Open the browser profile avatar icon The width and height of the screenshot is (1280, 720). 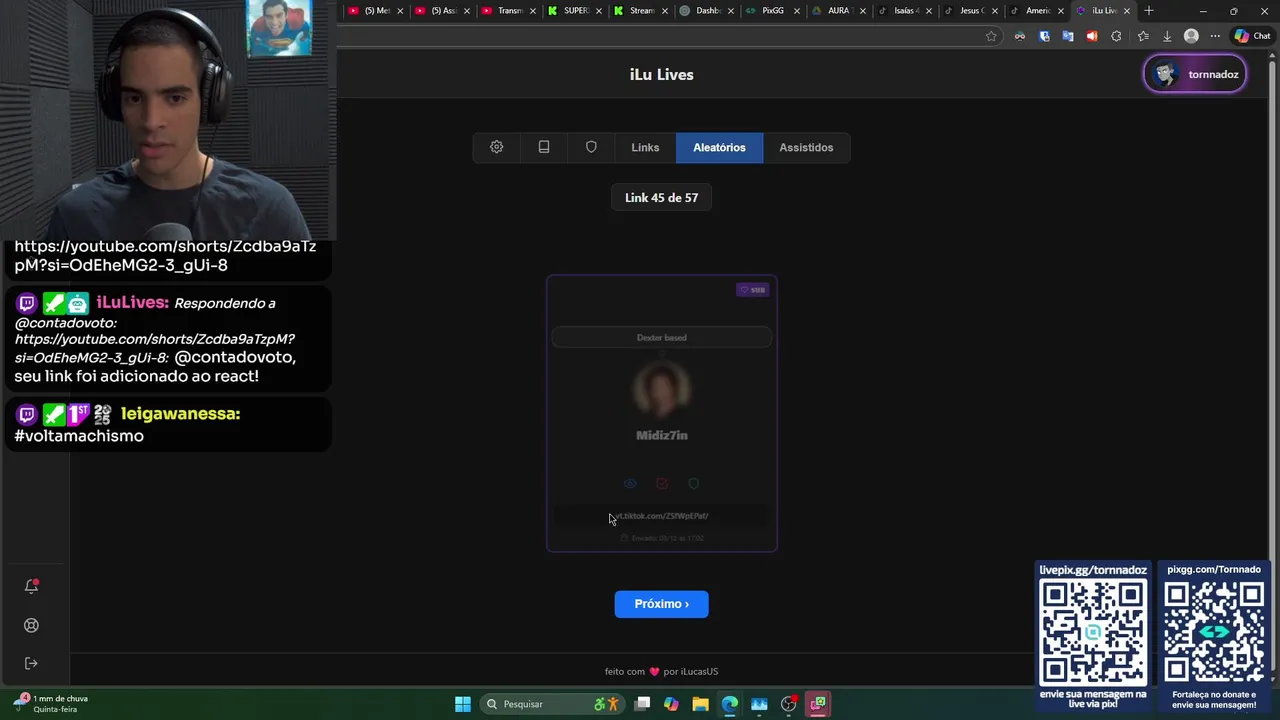point(1191,36)
